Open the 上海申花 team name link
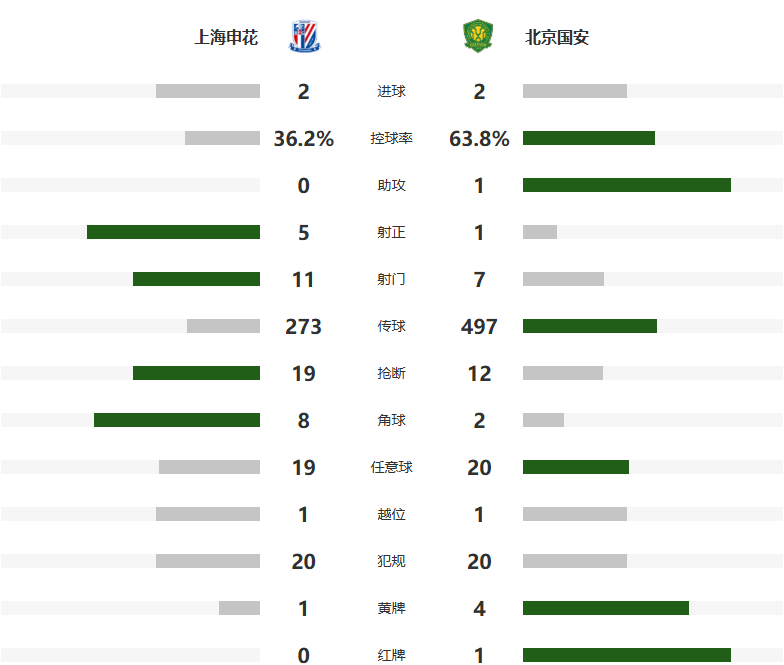This screenshot has height=665, width=784. pos(226,37)
